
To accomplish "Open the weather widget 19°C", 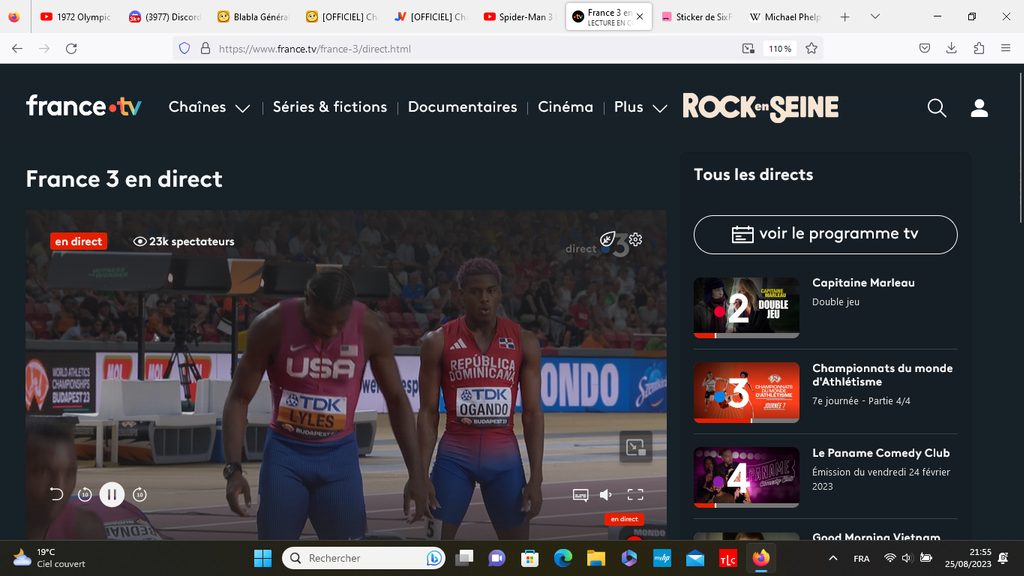I will coord(49,558).
